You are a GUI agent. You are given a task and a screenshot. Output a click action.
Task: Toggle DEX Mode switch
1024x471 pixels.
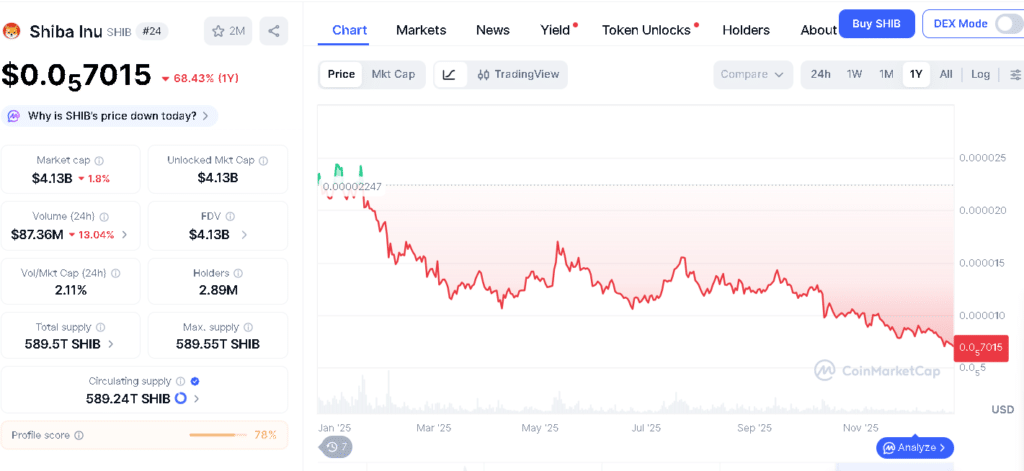1008,24
